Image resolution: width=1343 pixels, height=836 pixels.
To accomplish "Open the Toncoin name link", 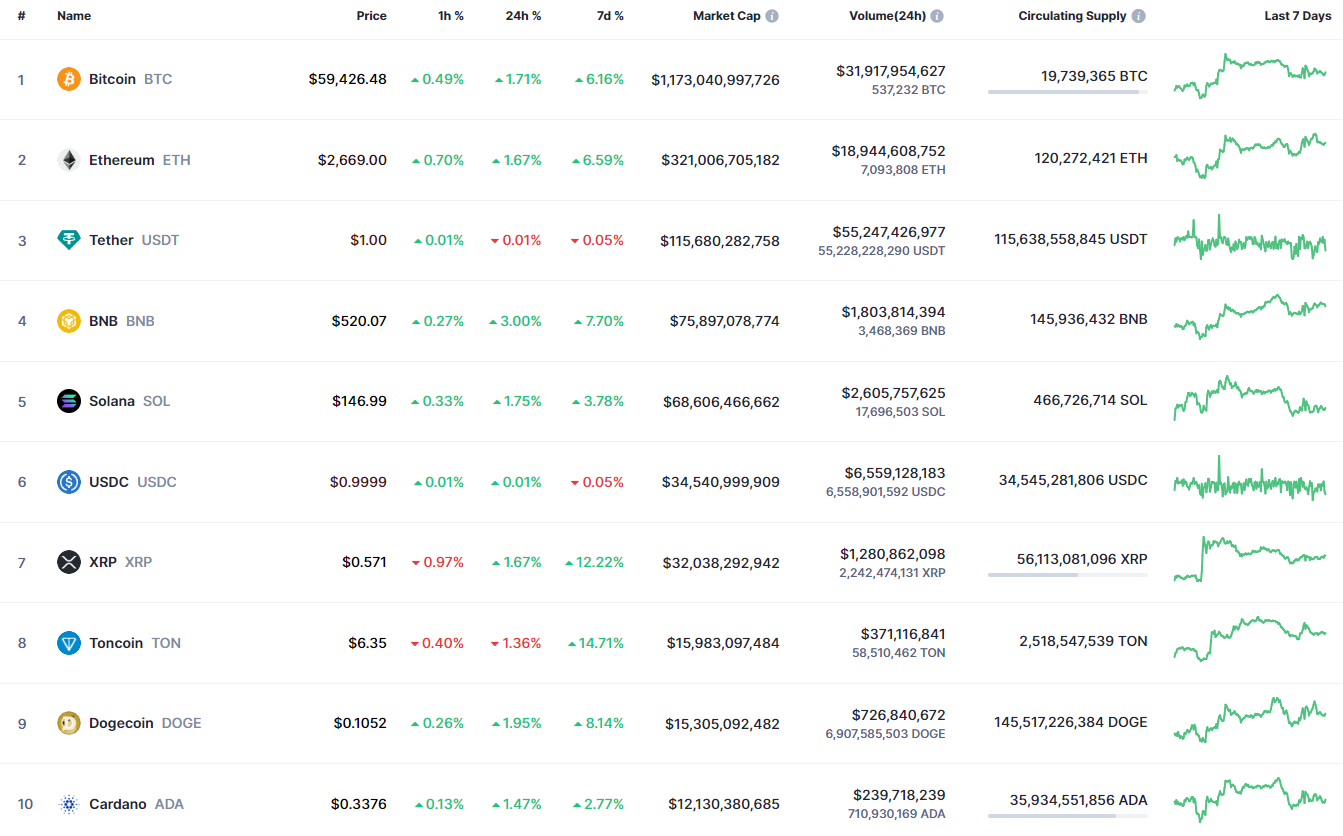I will tap(116, 643).
